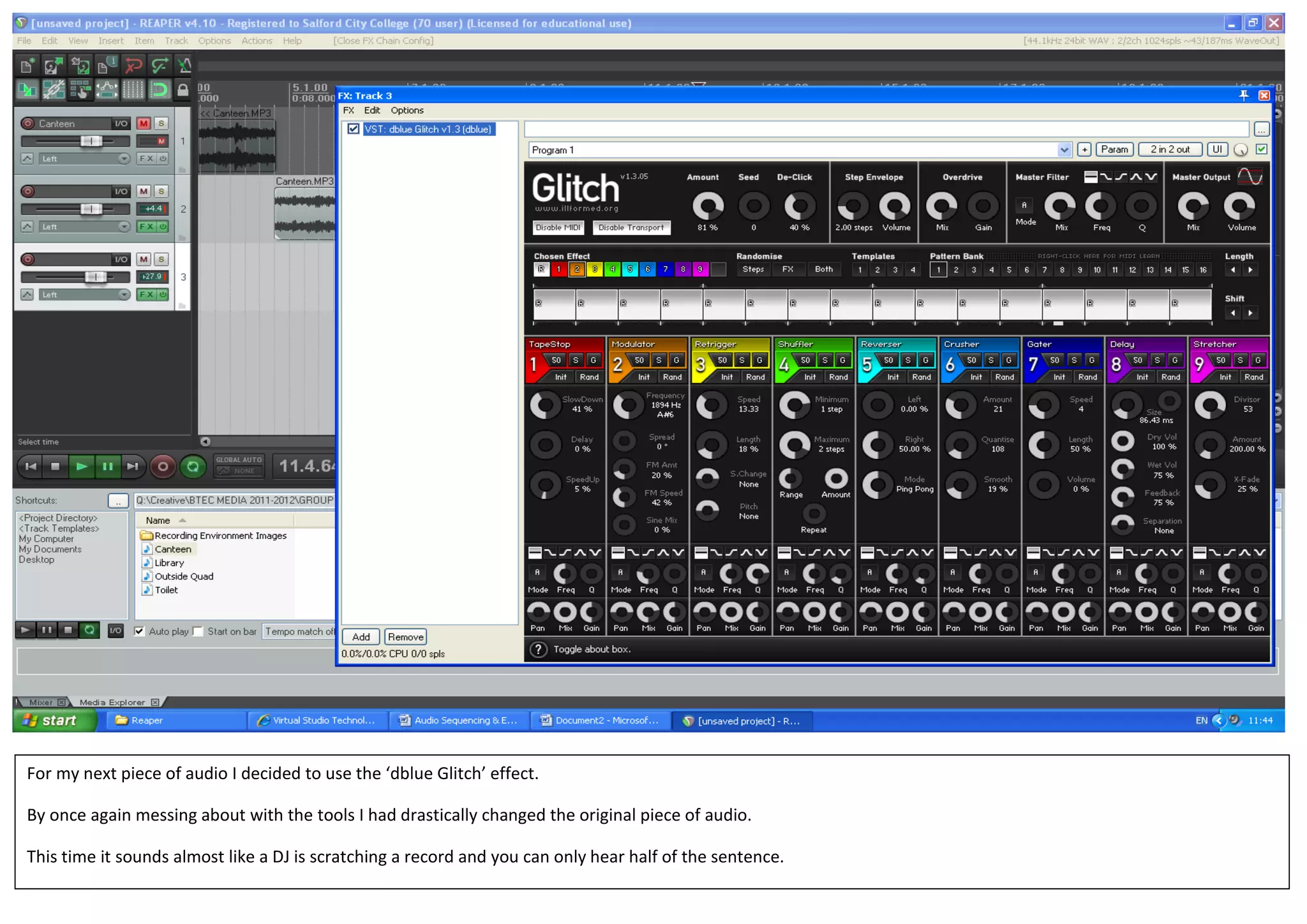Toggle the dblue Glitch VST enable checkbox
Image resolution: width=1307 pixels, height=924 pixels.
pos(353,129)
